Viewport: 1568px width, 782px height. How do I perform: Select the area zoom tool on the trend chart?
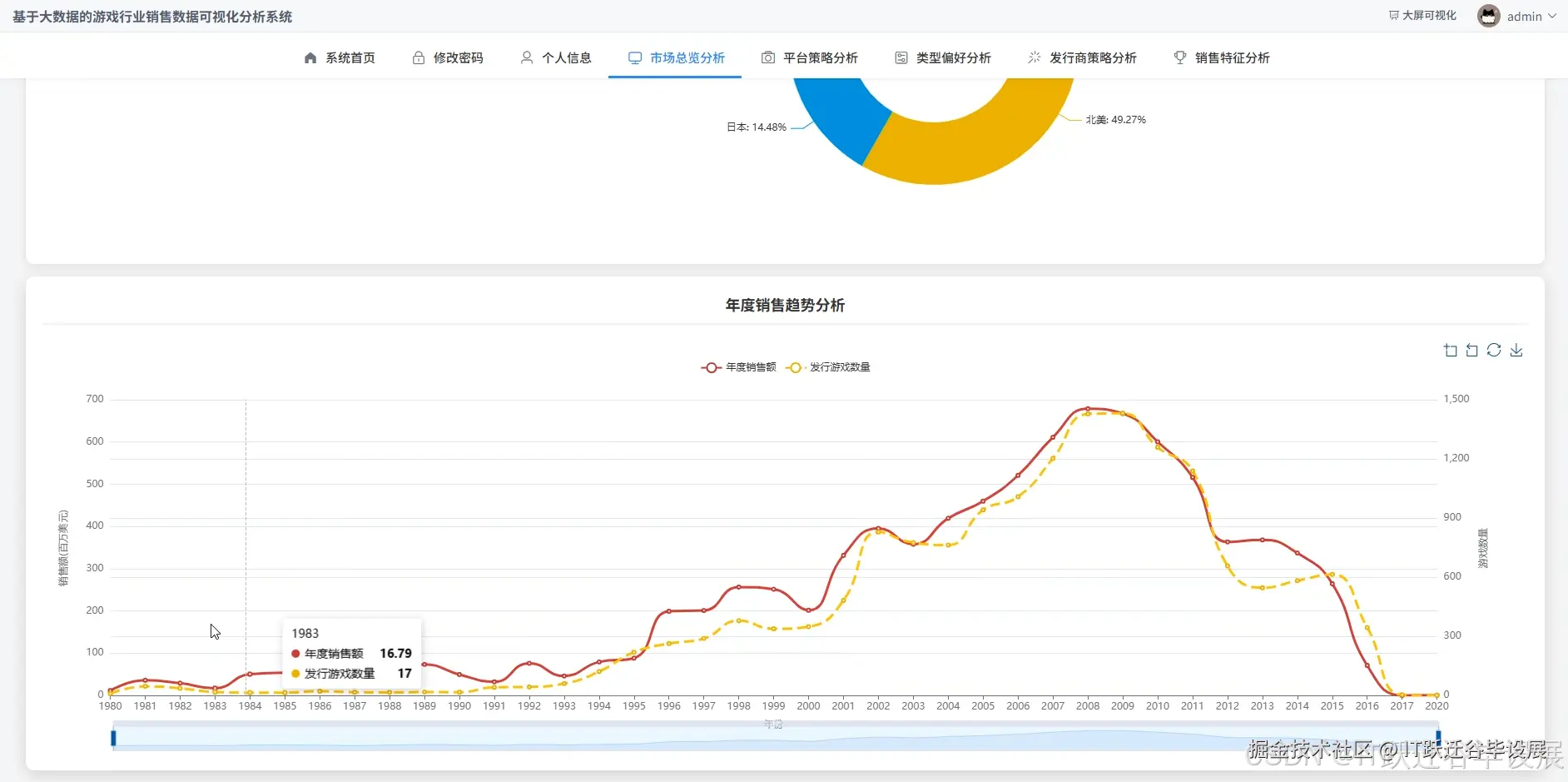(1451, 350)
